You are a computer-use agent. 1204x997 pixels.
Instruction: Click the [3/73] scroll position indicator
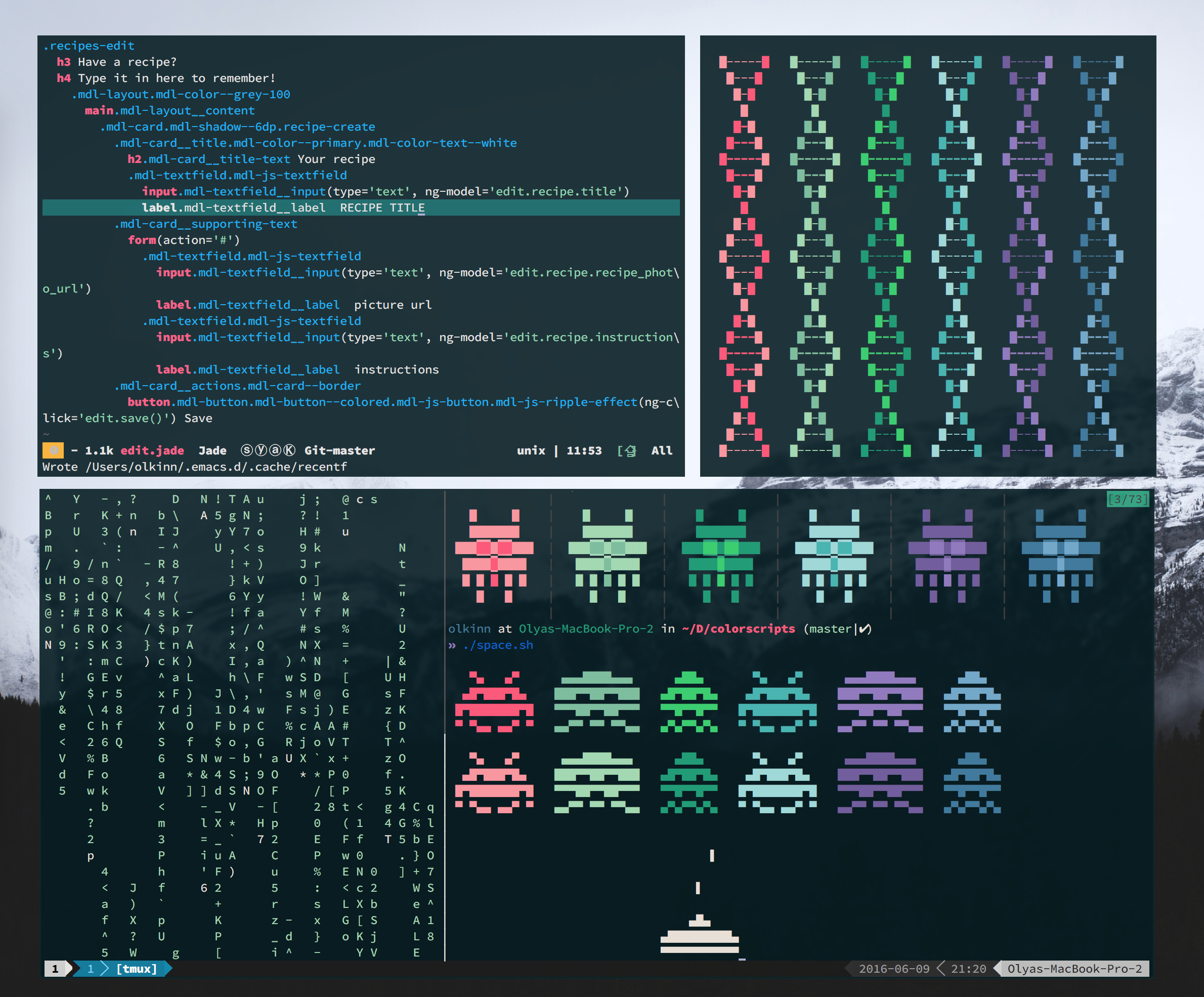coord(1127,499)
